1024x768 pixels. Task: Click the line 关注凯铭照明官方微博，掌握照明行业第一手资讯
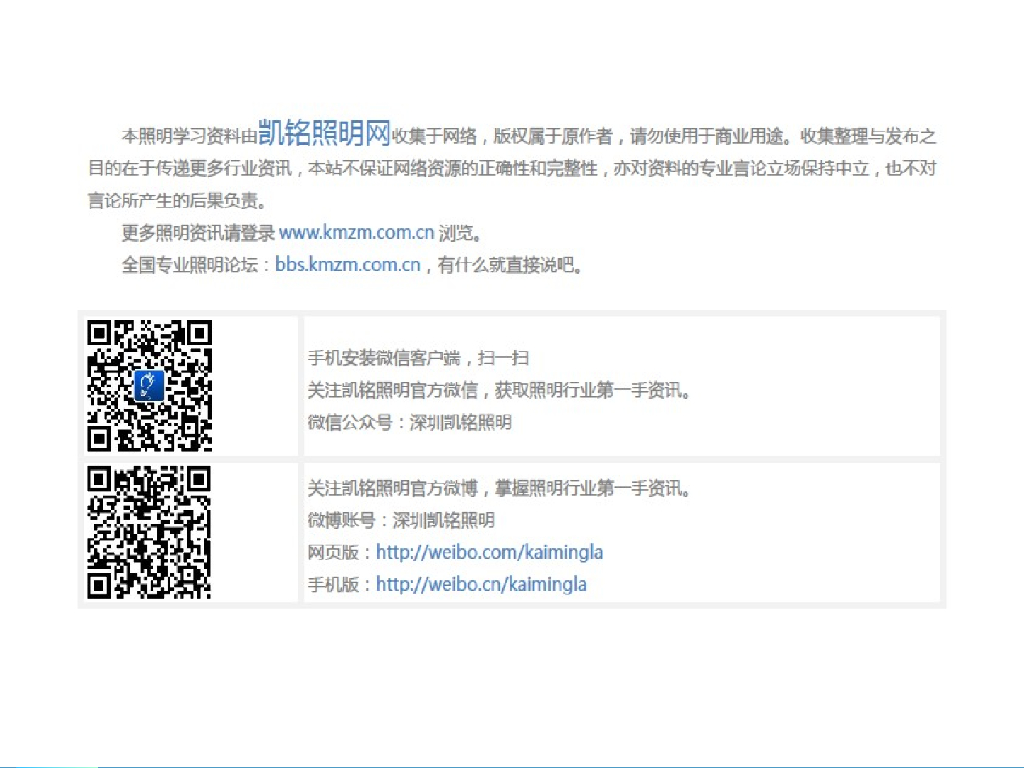point(499,488)
